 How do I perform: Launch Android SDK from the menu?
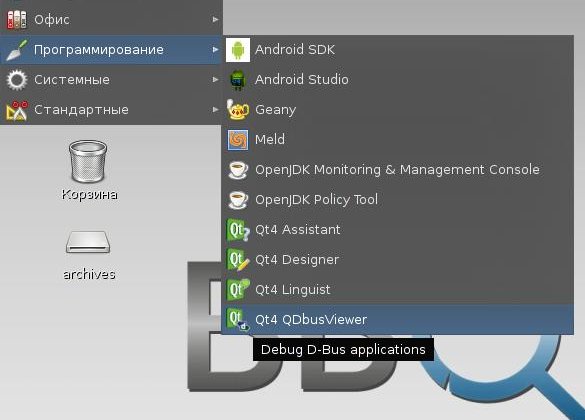tap(398, 50)
